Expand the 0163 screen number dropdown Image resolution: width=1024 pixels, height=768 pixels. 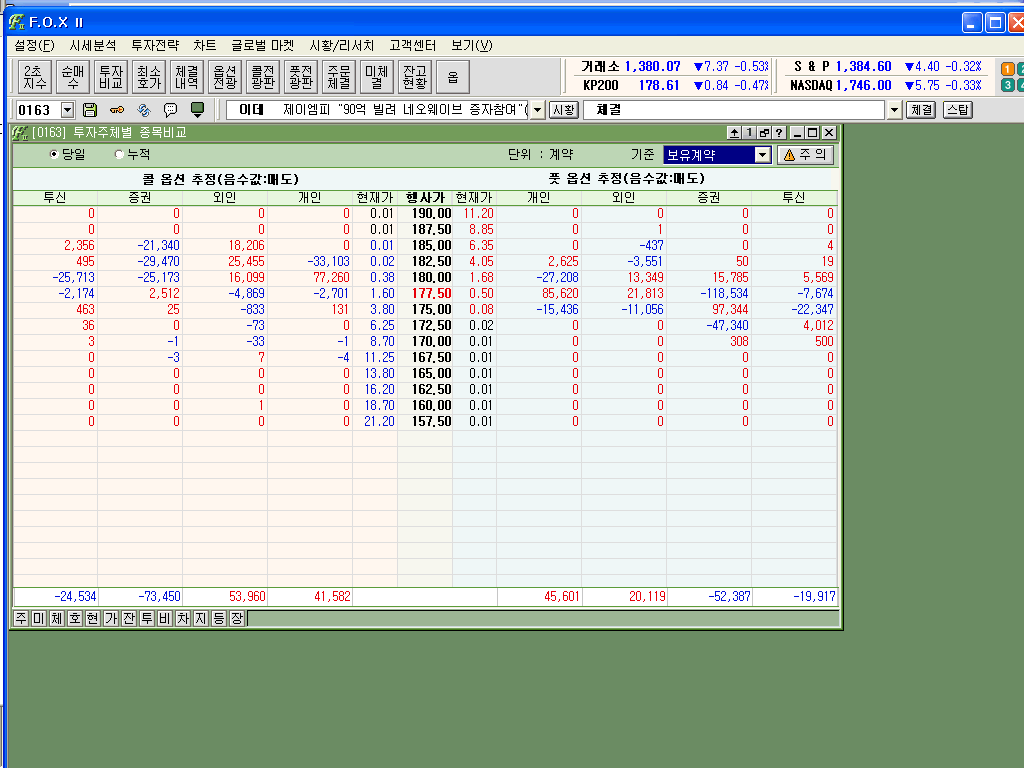point(67,110)
